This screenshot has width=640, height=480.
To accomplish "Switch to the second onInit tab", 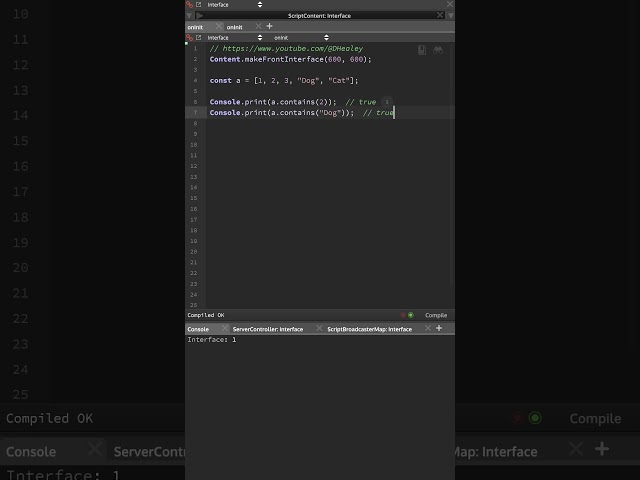I will click(x=235, y=27).
